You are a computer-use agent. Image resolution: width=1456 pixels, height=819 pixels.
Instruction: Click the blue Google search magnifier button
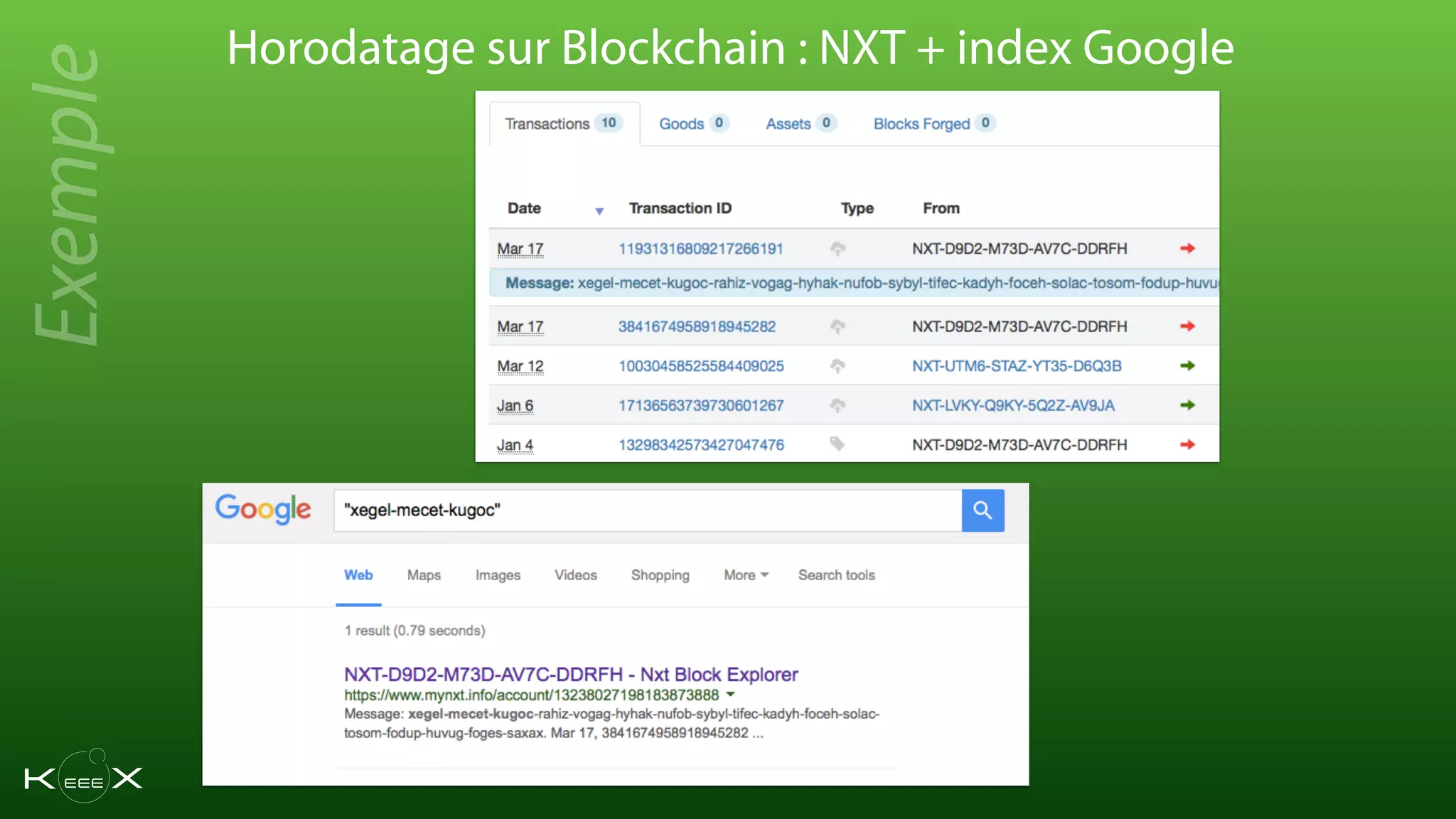[983, 510]
